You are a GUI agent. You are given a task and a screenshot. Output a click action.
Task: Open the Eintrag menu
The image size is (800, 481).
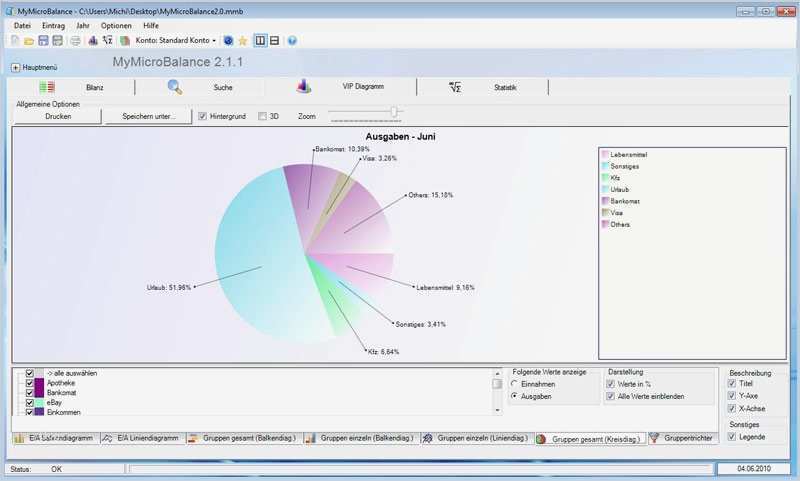[x=53, y=26]
